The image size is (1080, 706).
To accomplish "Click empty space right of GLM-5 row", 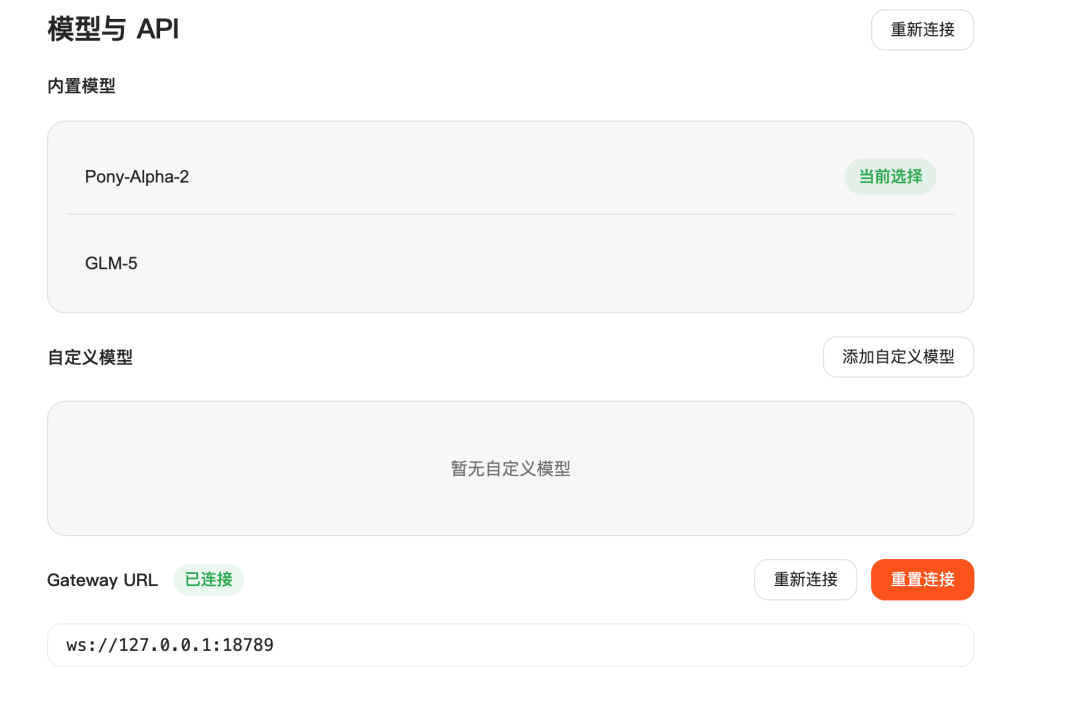I will 600,264.
